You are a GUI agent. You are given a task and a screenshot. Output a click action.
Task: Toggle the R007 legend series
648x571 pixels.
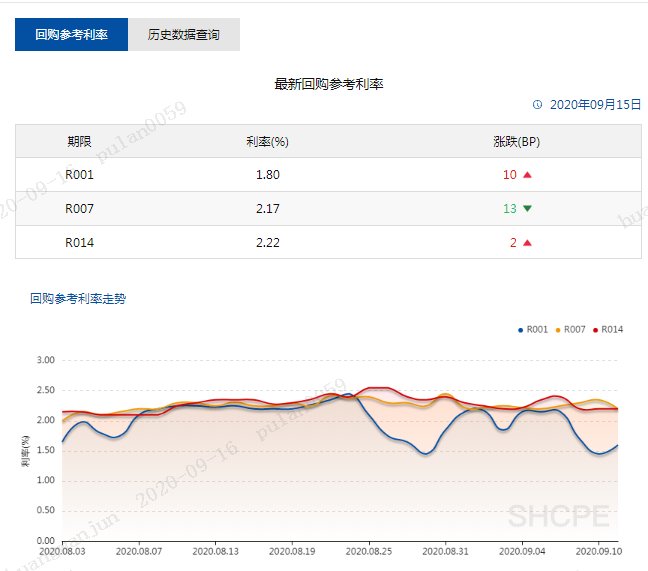point(570,329)
